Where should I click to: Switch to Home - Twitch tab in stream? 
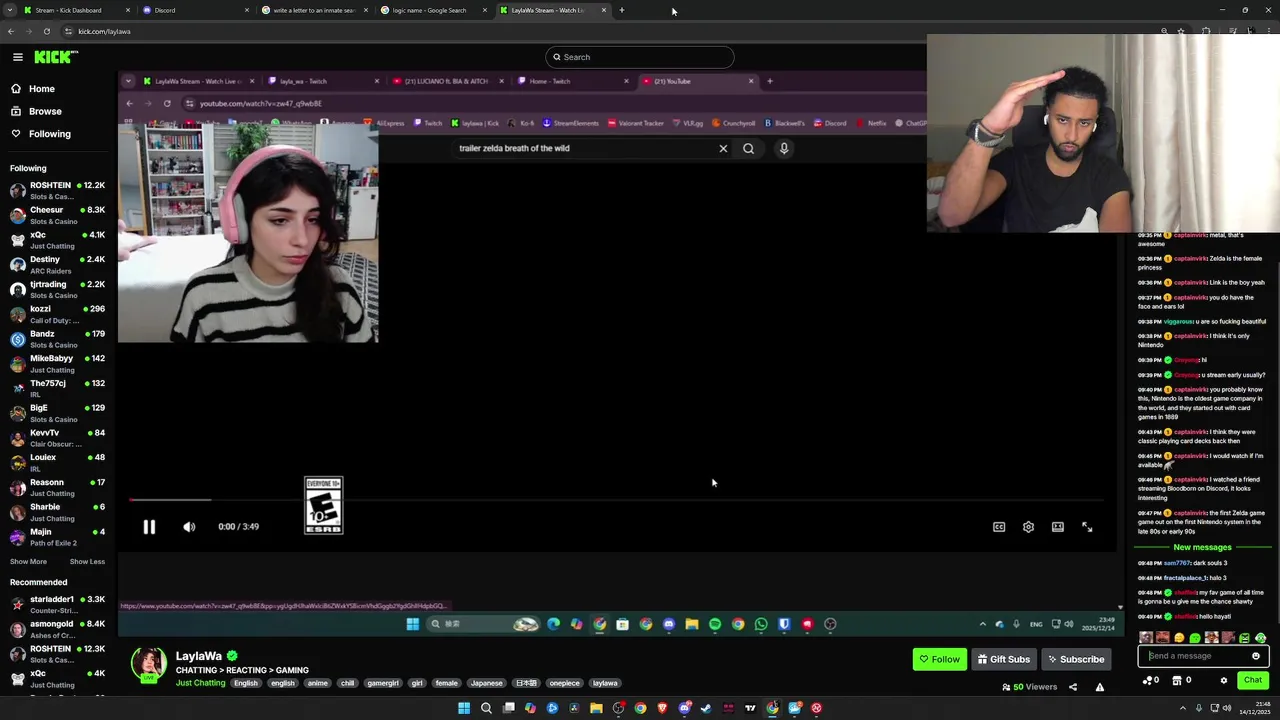[x=572, y=81]
